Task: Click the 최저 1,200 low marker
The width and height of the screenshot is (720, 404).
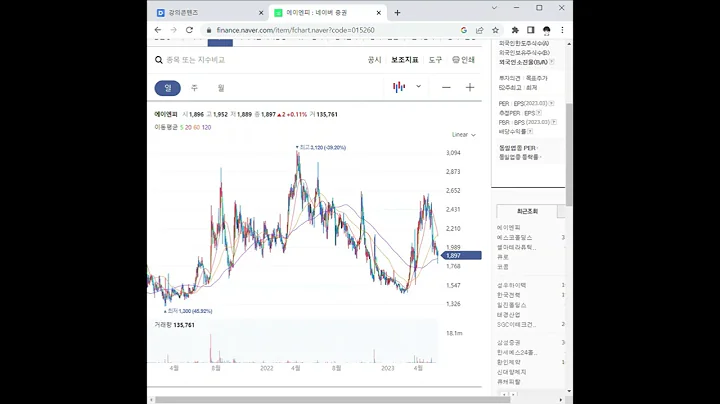Action: tap(188, 311)
